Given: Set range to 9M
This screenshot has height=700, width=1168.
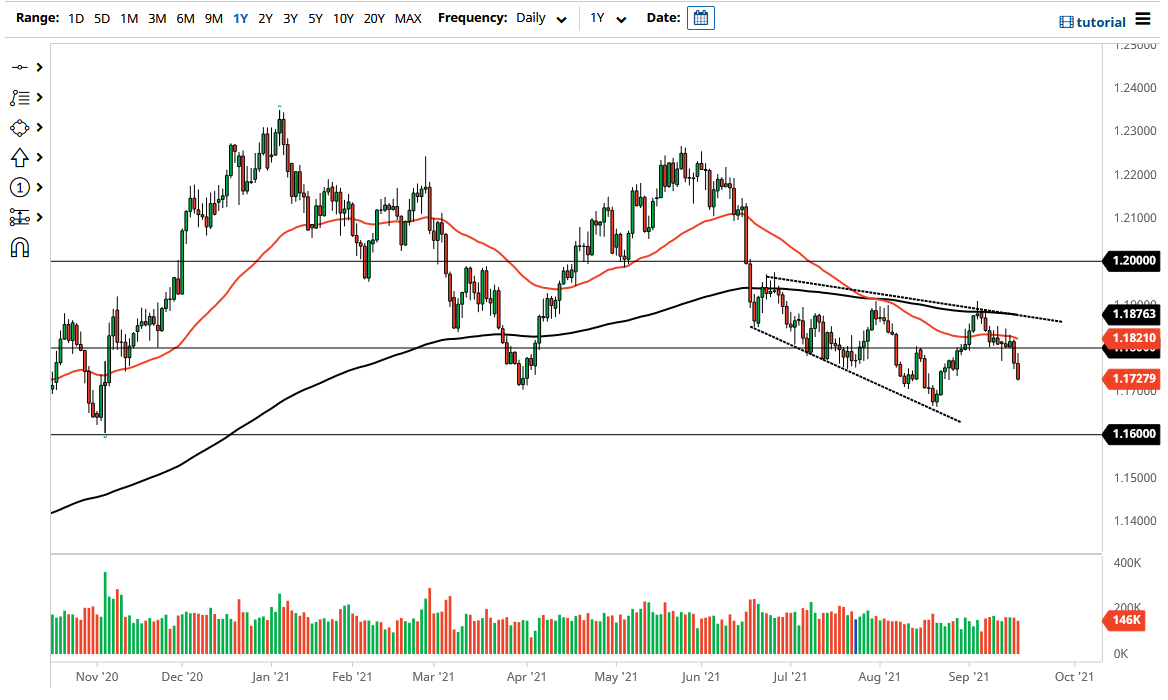Looking at the screenshot, I should [x=213, y=18].
